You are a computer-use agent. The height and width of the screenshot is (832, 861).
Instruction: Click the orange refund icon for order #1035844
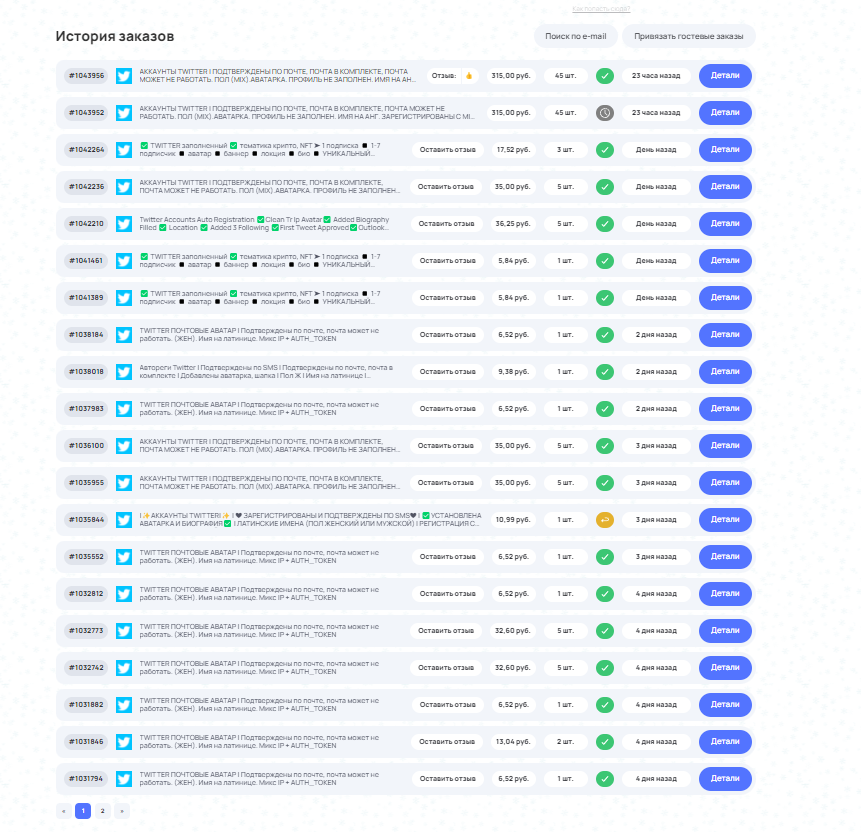click(x=605, y=520)
